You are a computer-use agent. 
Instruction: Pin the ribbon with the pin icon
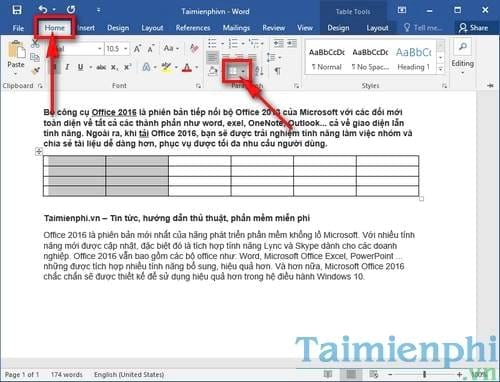490,86
